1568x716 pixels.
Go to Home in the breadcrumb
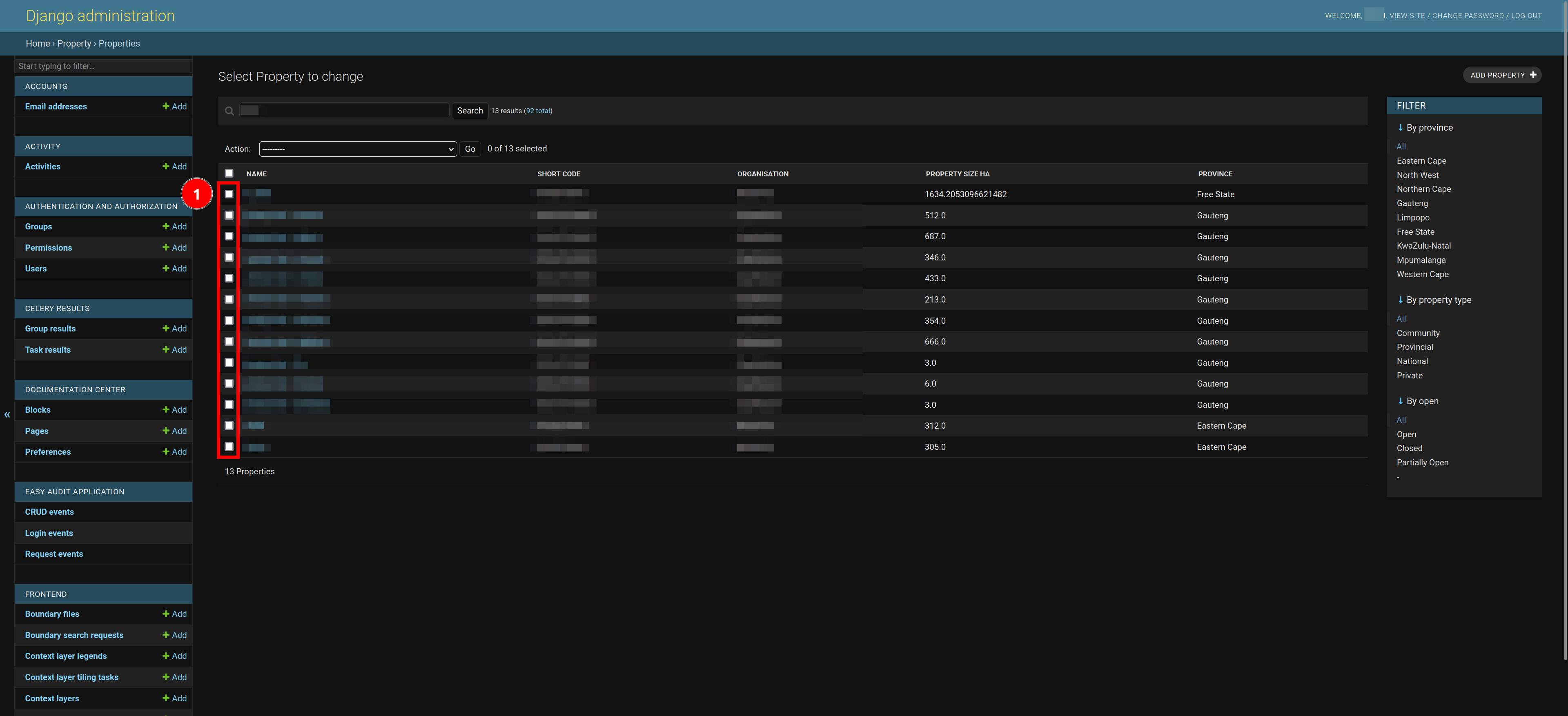[x=38, y=44]
